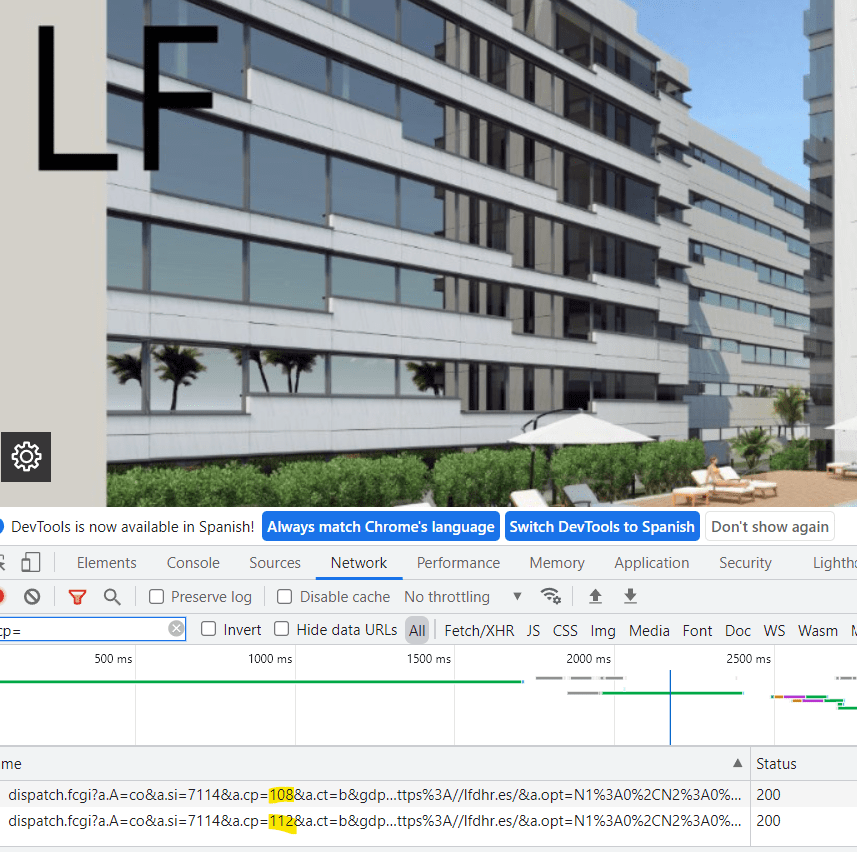Select the All request type filter
The width and height of the screenshot is (857, 852).
tap(417, 630)
